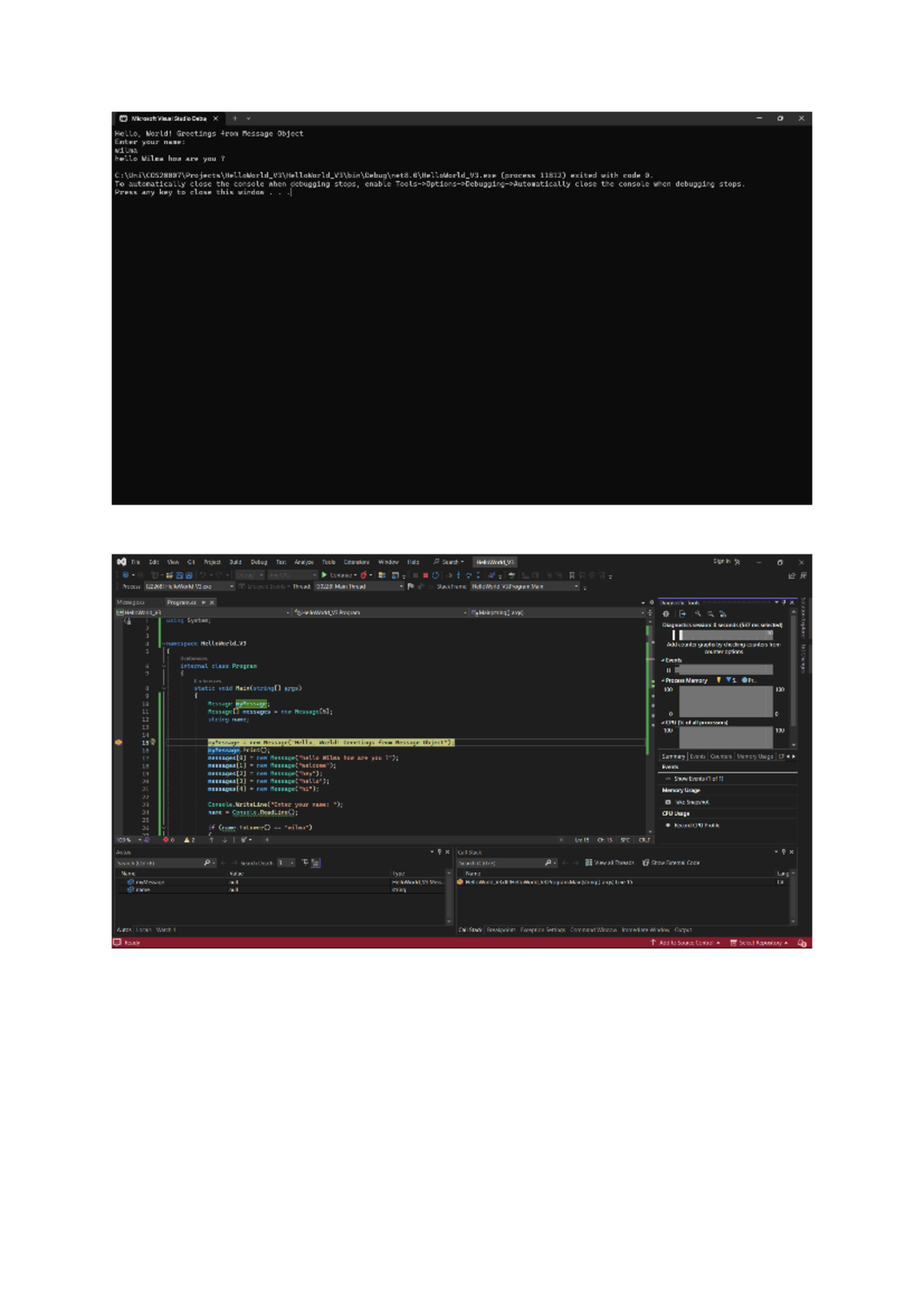Click the red Stop Debugging square icon
The height and width of the screenshot is (1306, 924).
425,574
